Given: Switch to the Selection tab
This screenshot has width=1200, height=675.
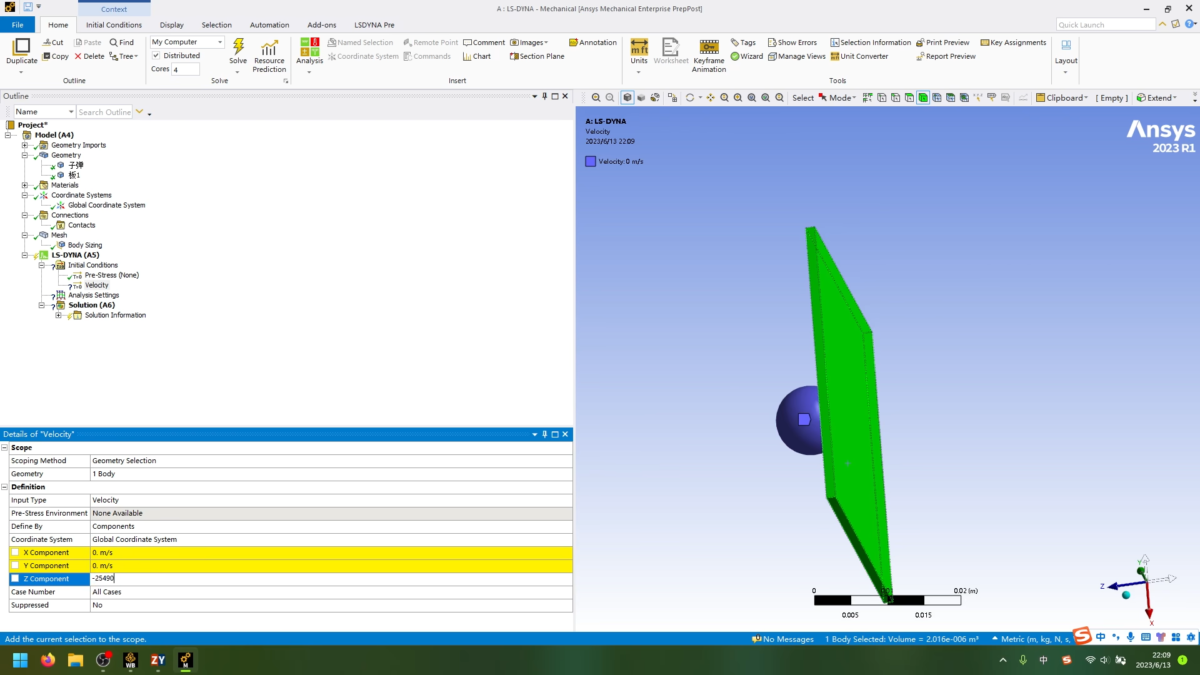Looking at the screenshot, I should 216,24.
